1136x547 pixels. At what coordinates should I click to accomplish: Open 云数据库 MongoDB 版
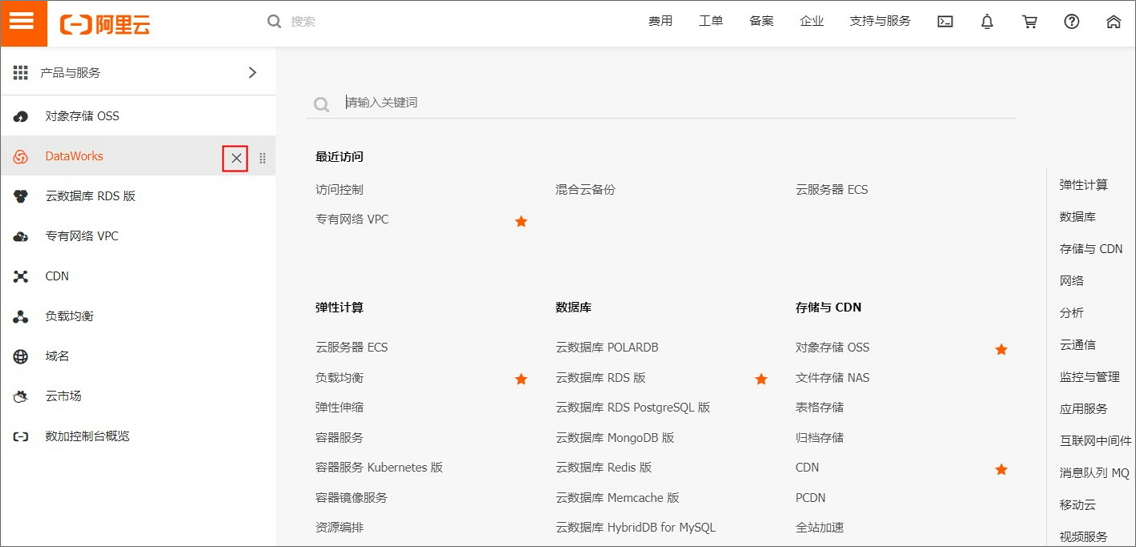click(x=615, y=438)
